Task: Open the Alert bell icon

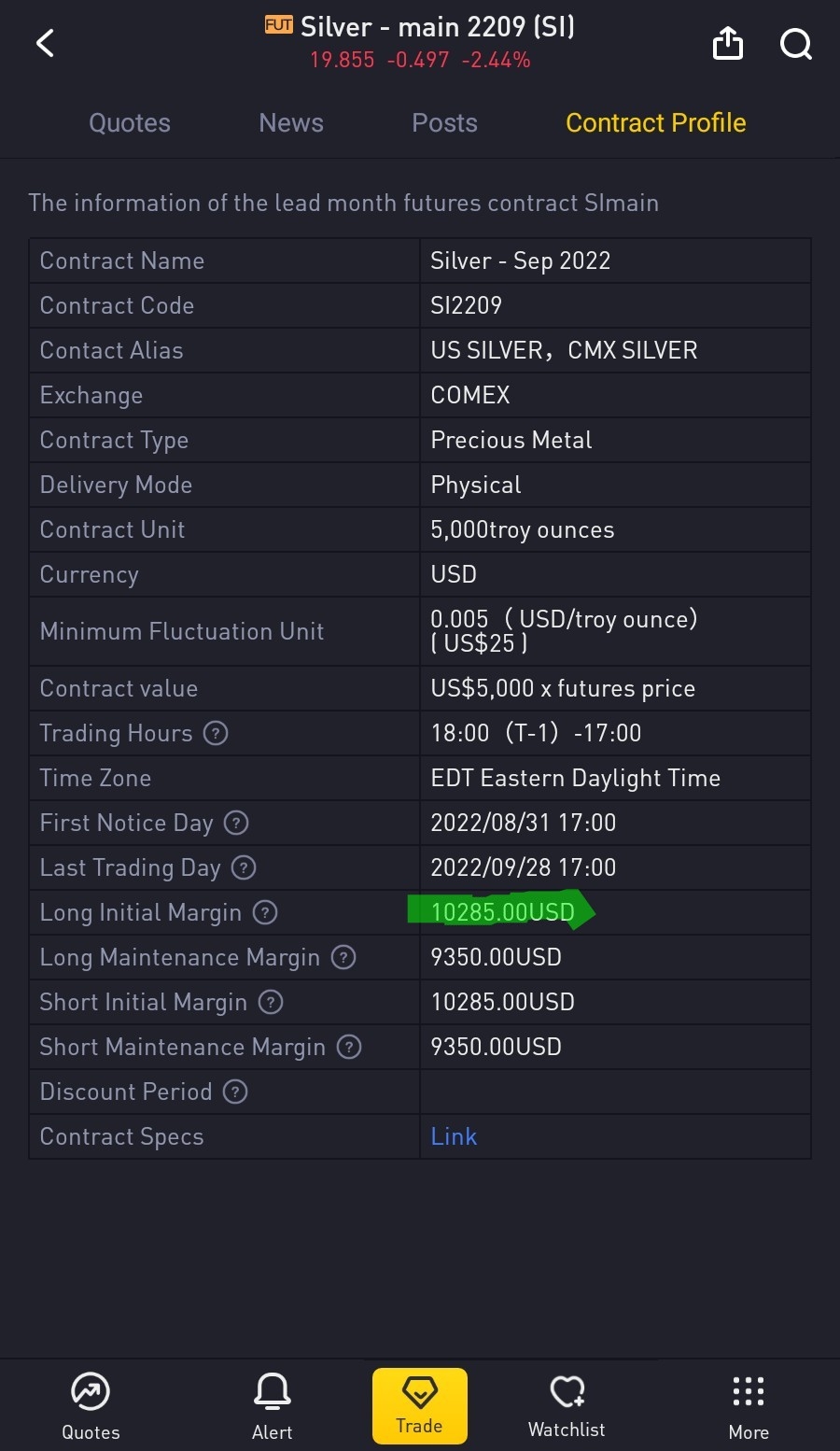Action: tap(272, 1406)
